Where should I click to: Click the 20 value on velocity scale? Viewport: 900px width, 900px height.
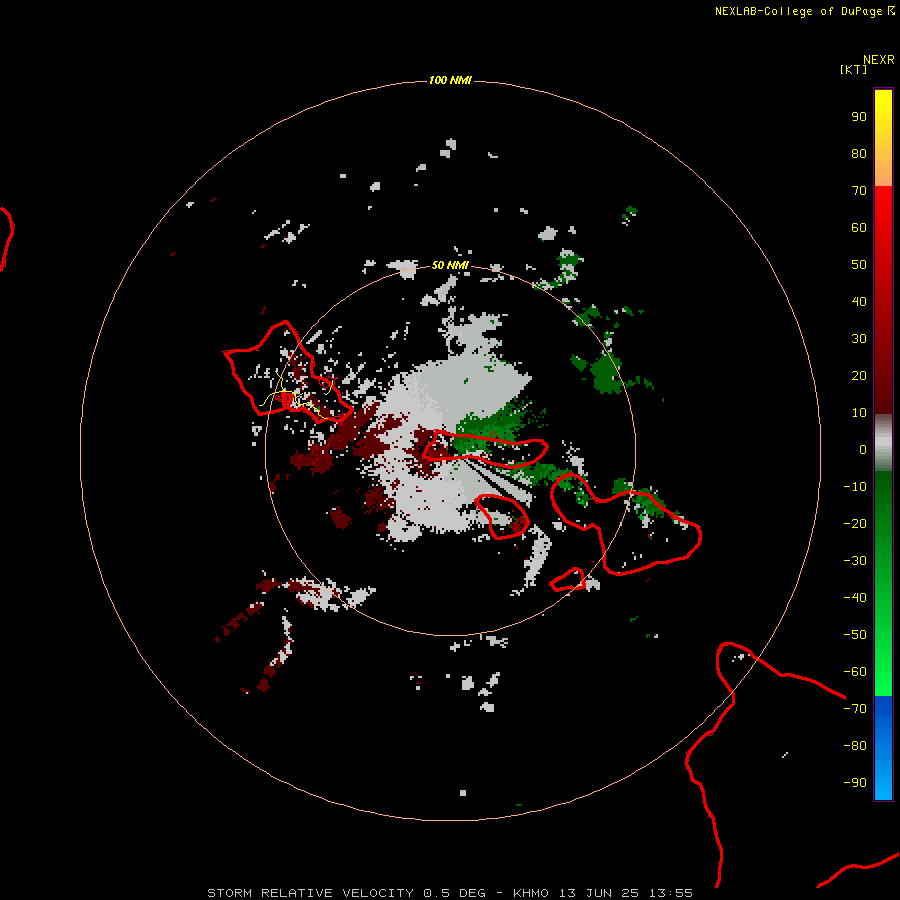point(859,376)
